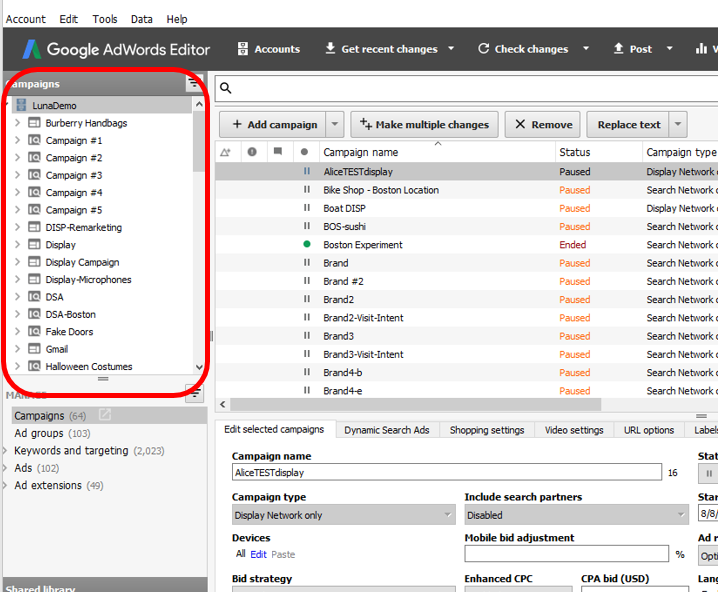This screenshot has width=718, height=592.
Task: Click Check changes button
Action: pos(523,49)
